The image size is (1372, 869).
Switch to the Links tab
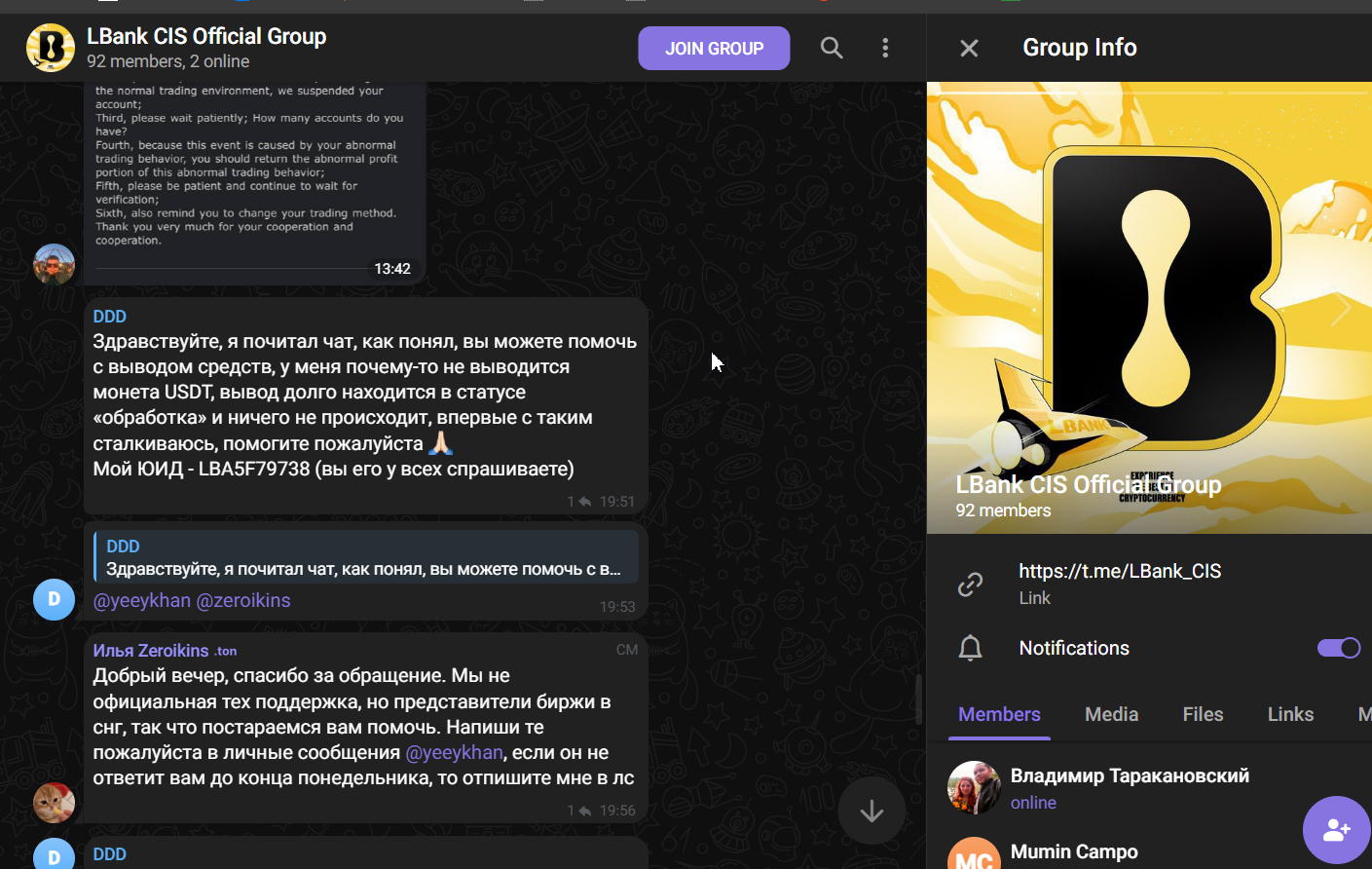pos(1290,714)
